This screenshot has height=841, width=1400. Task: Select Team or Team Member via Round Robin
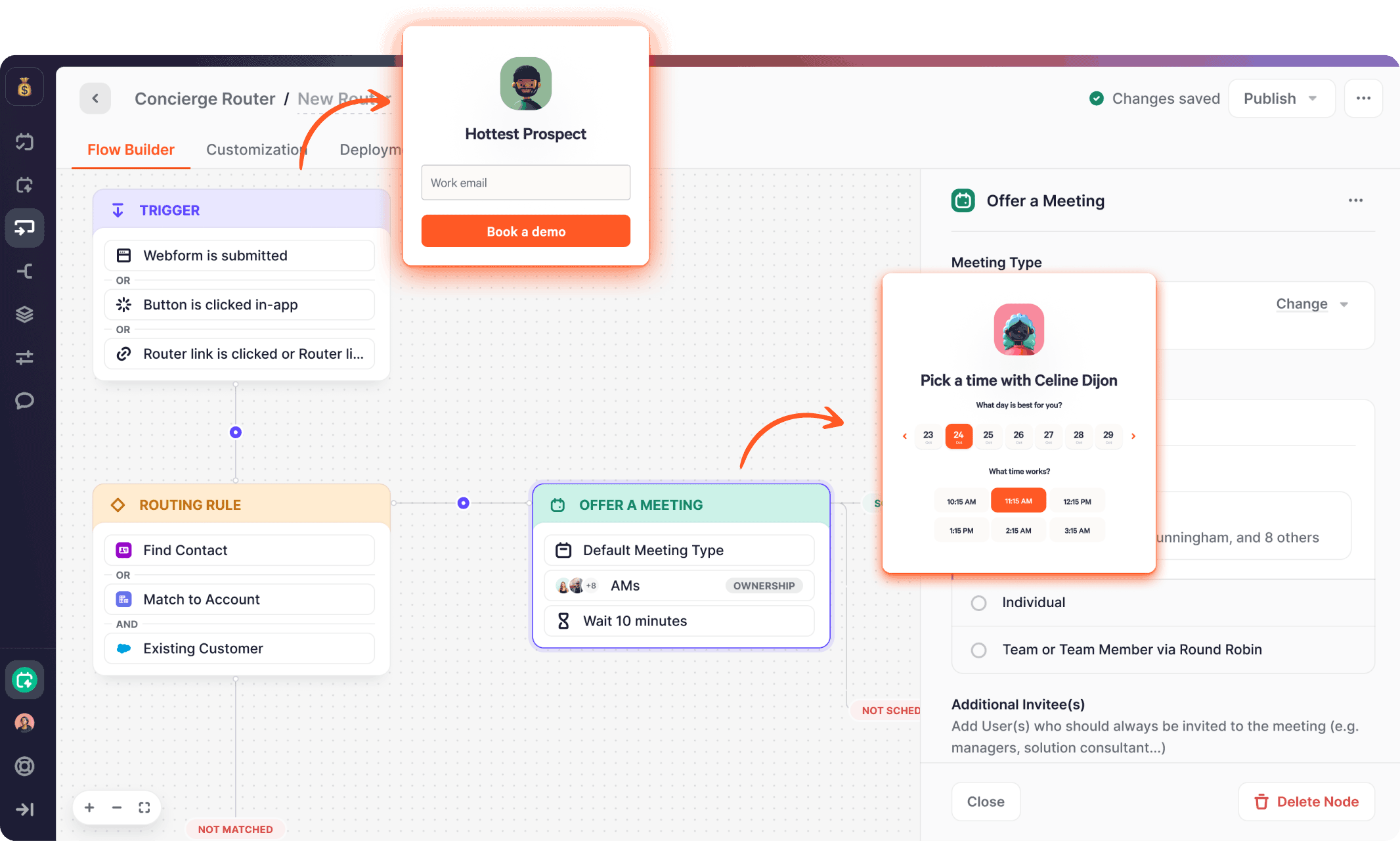(x=978, y=650)
